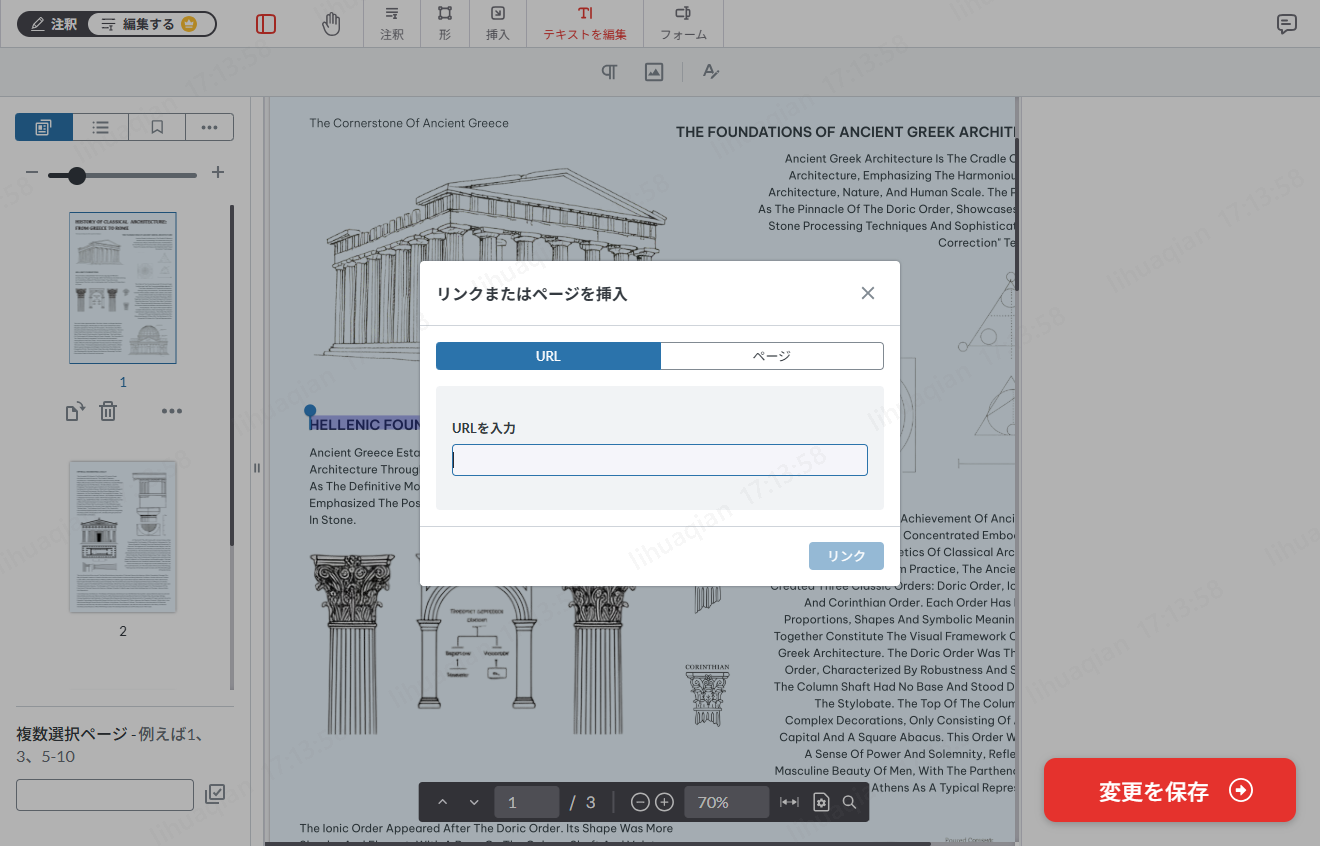
Task: Go to next page arrow
Action: coord(474,802)
